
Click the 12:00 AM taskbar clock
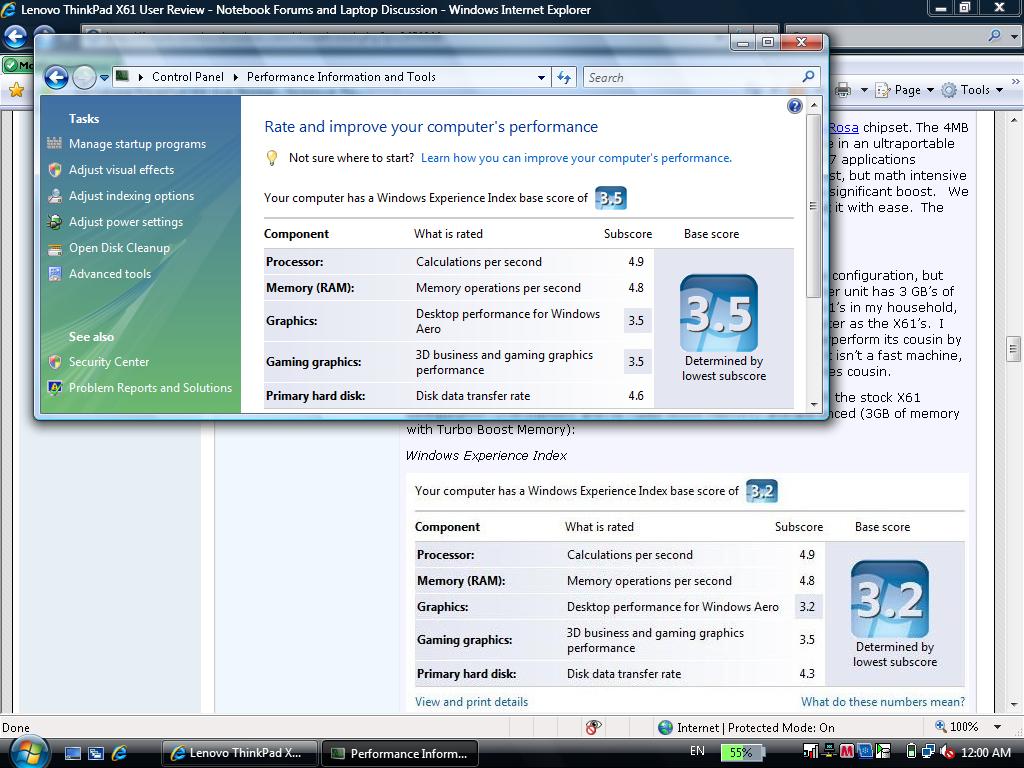(986, 752)
